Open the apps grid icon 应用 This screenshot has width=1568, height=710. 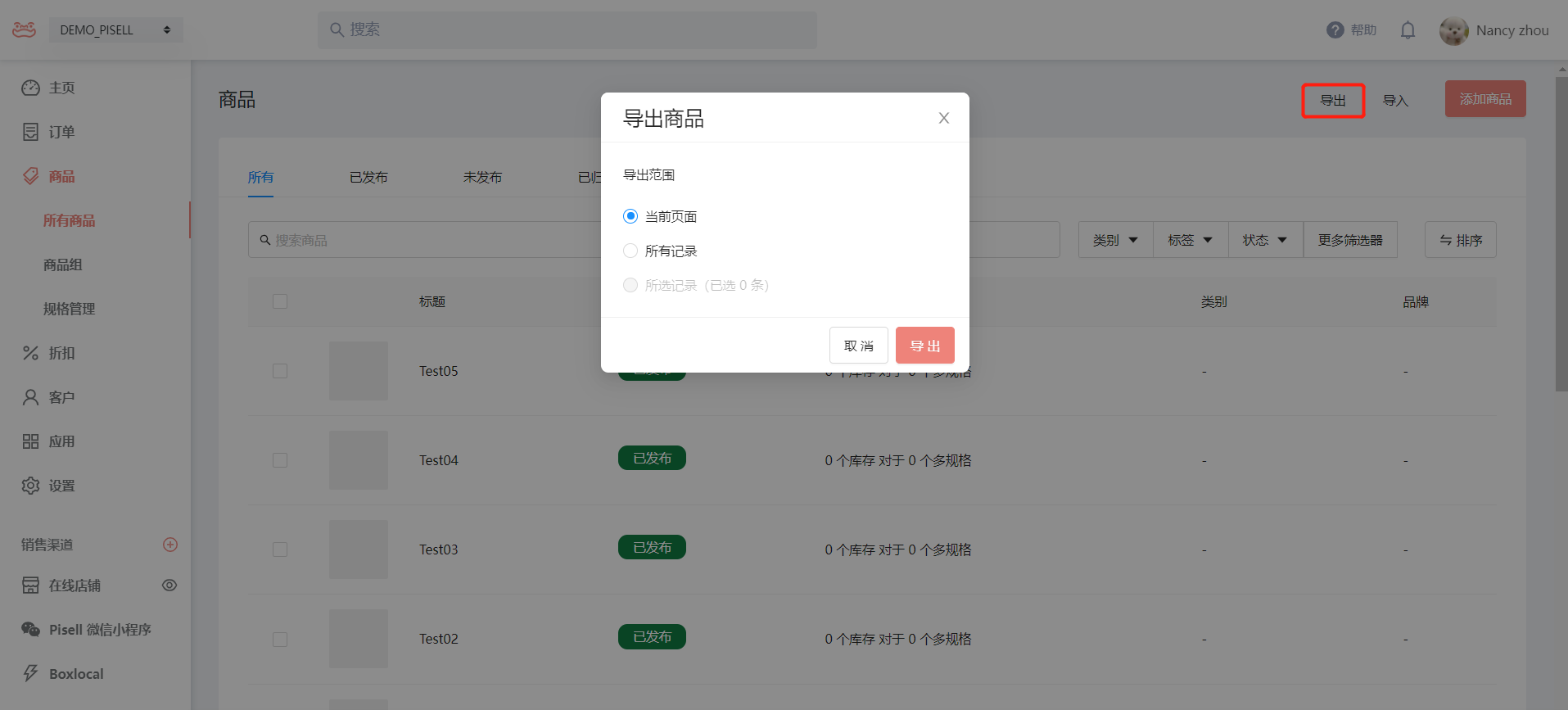click(x=30, y=441)
